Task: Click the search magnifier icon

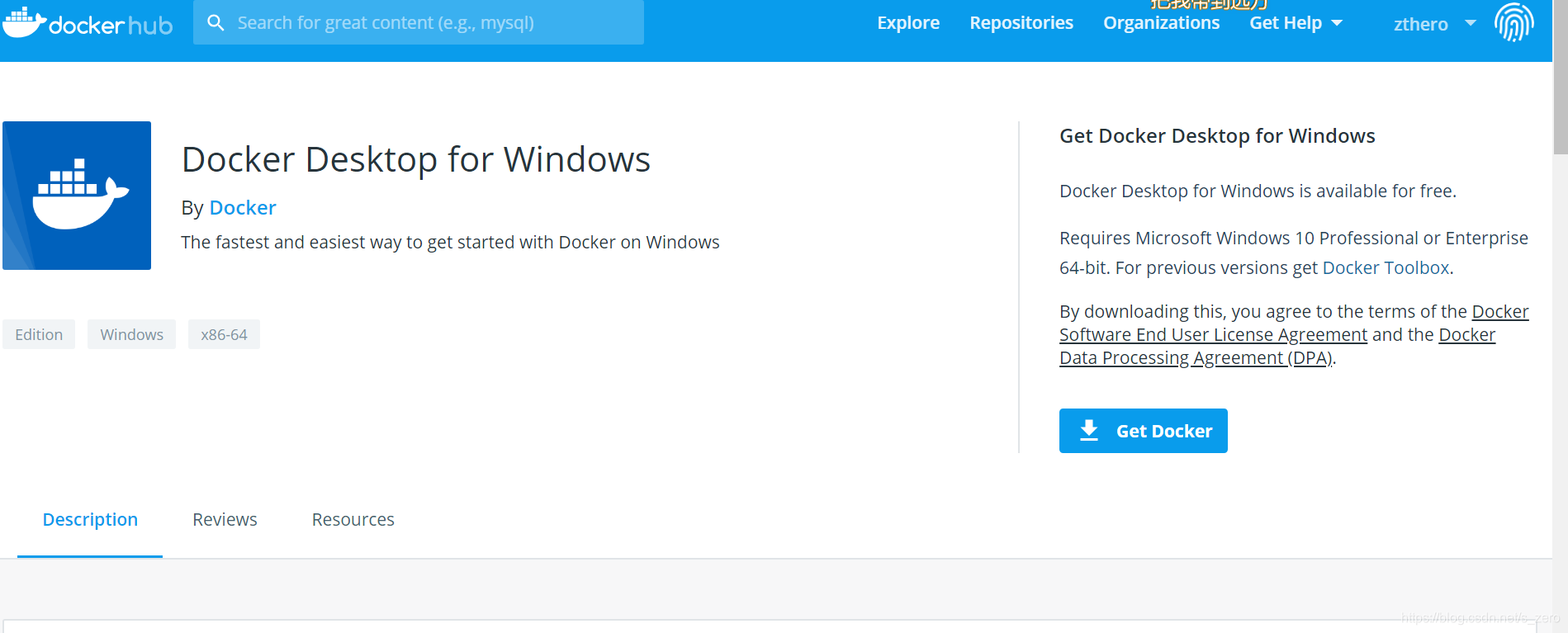Action: [x=216, y=22]
